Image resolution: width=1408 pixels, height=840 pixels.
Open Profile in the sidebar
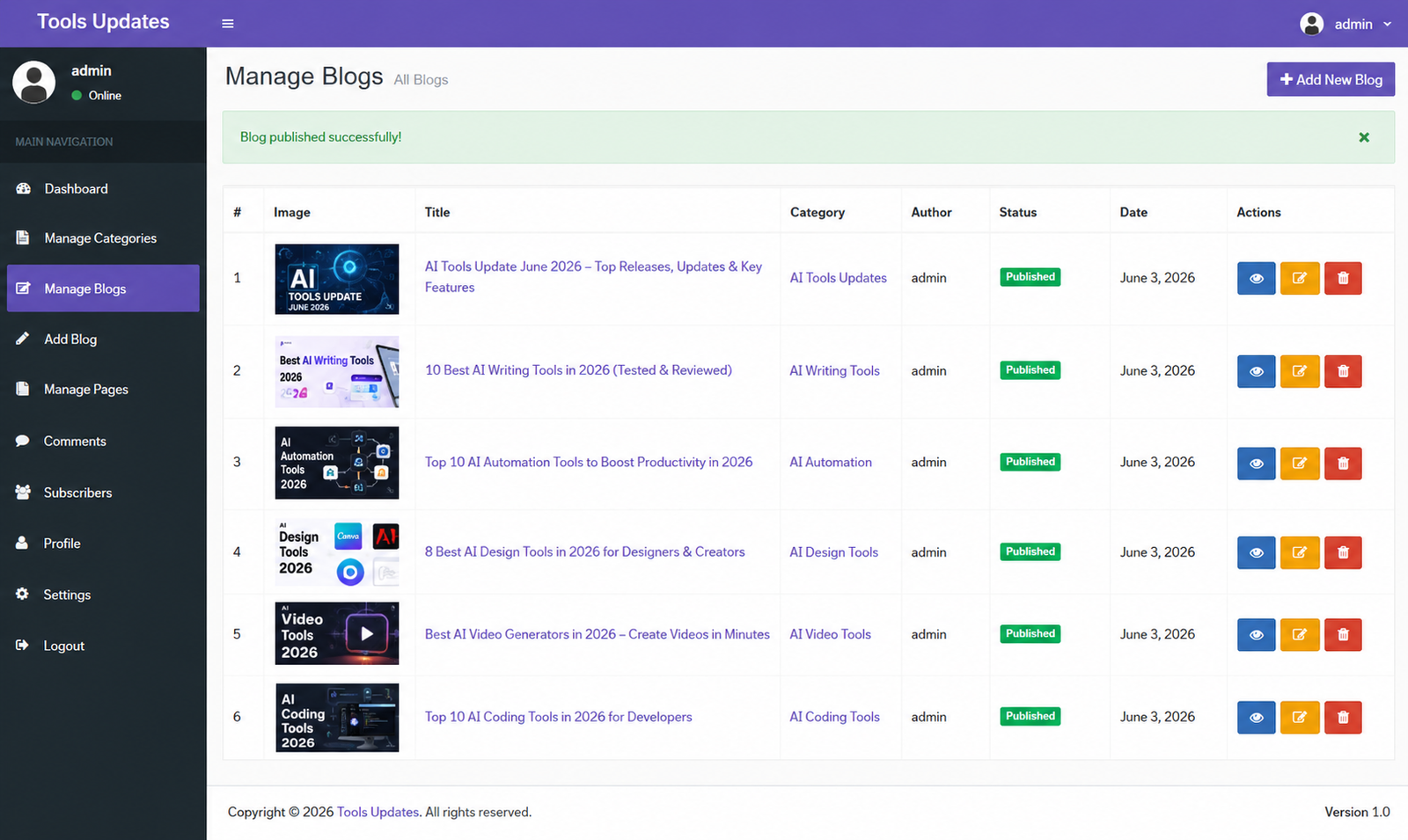click(x=103, y=544)
